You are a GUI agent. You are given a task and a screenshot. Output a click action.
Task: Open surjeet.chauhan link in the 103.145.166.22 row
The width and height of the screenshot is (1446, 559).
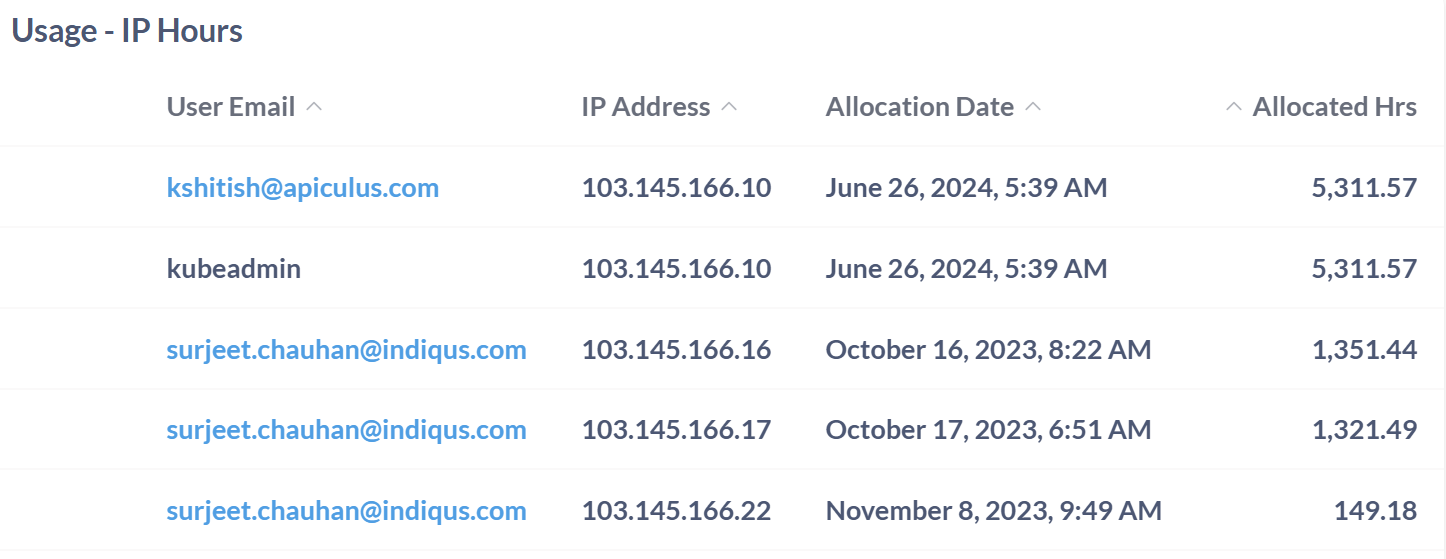[346, 511]
